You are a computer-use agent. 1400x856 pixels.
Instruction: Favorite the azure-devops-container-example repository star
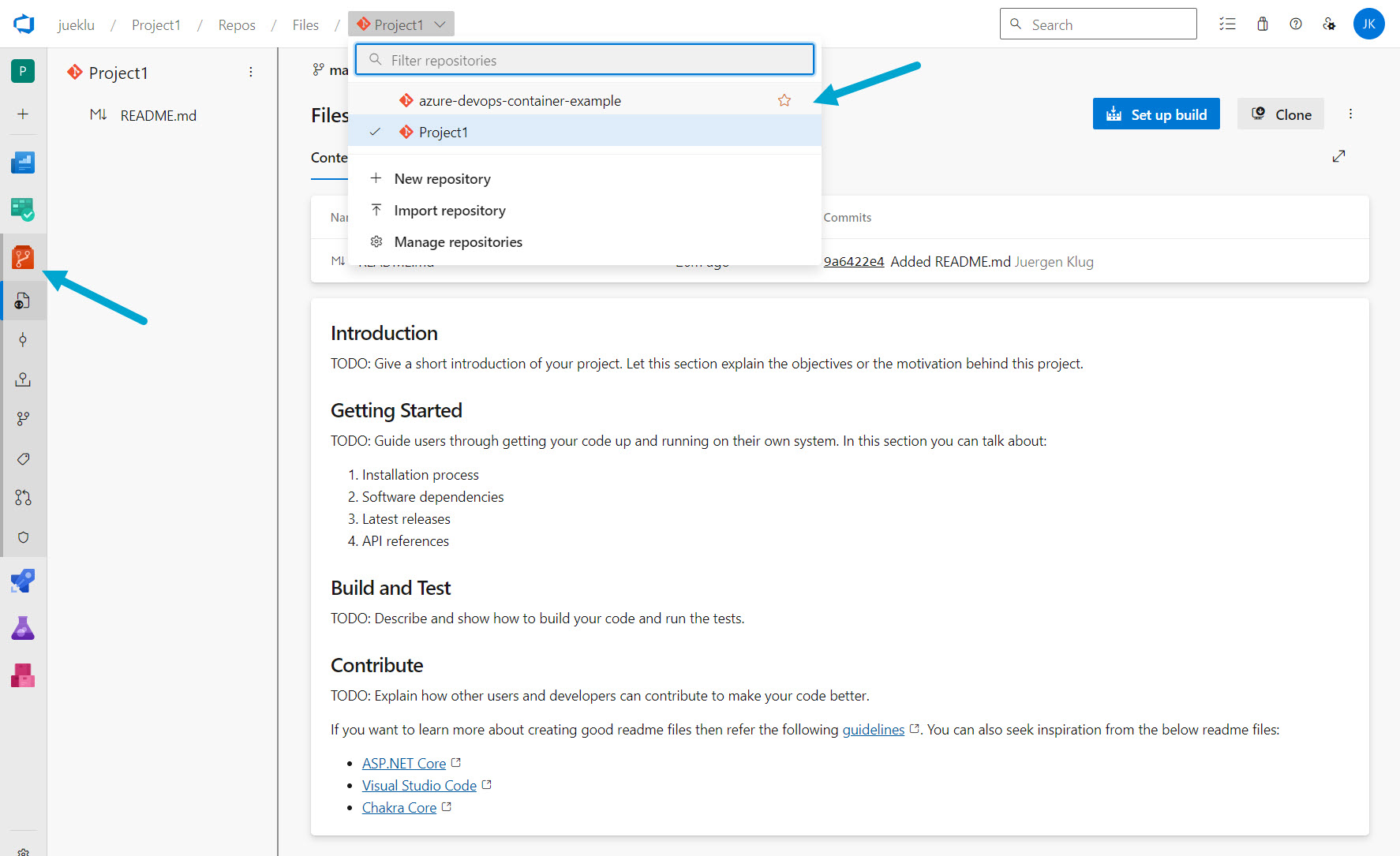[x=784, y=100]
